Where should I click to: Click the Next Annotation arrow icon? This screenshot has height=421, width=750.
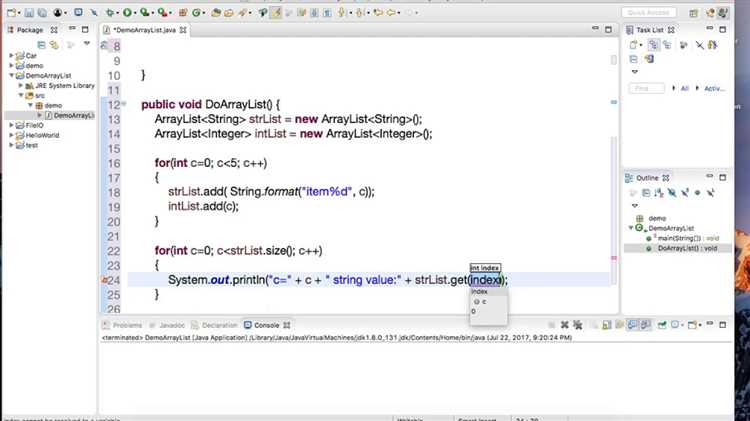pos(342,13)
